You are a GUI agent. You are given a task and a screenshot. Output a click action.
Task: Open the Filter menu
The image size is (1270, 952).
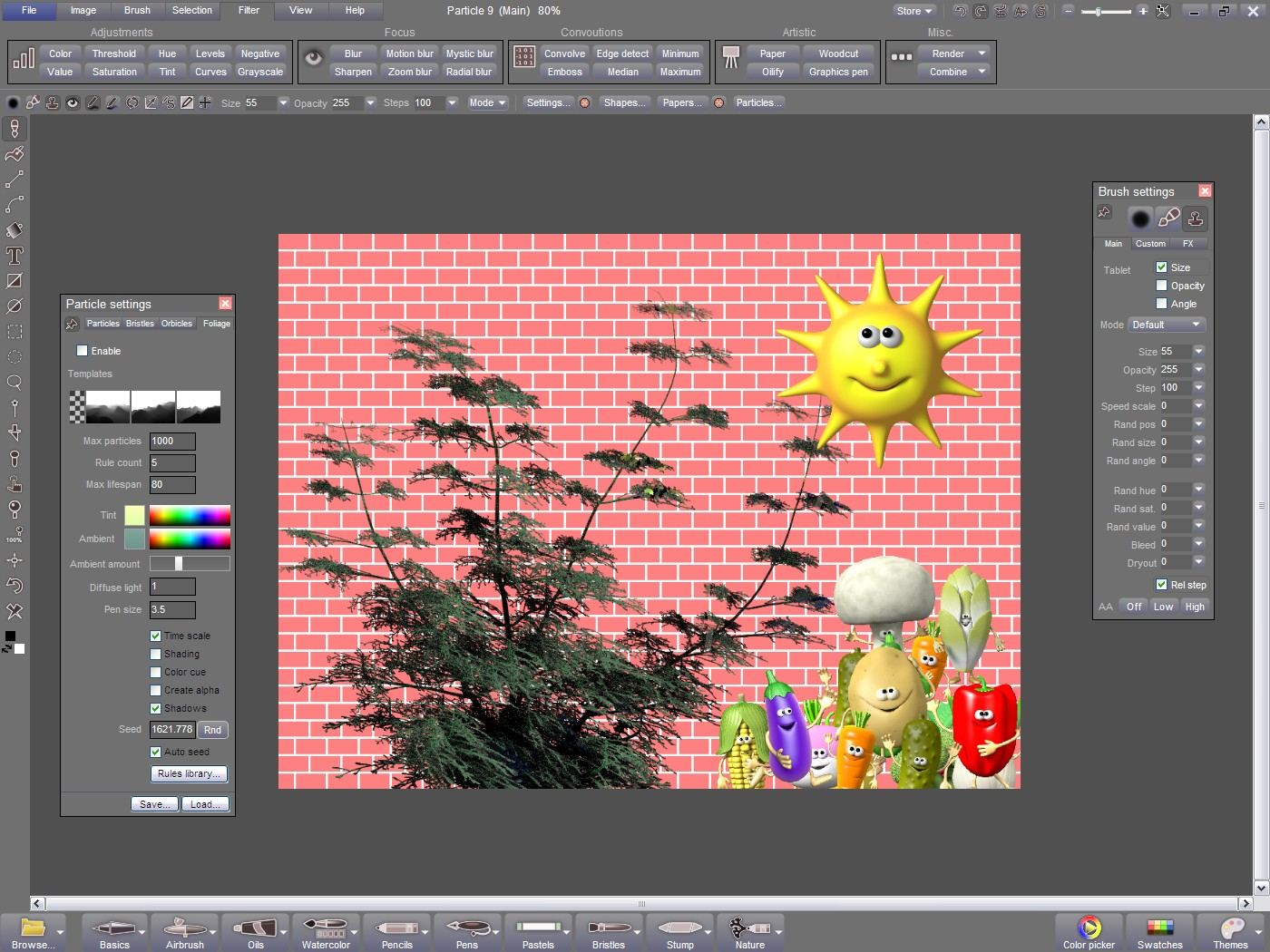(x=249, y=11)
